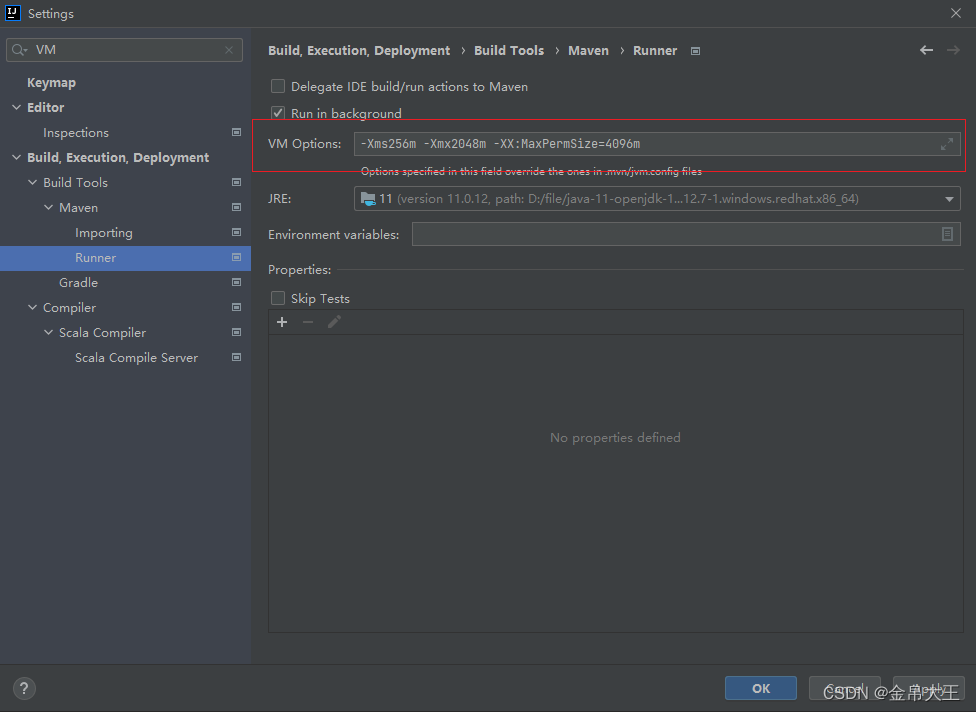The image size is (976, 712).
Task: Close the Settings dialog window
Action: tap(956, 13)
